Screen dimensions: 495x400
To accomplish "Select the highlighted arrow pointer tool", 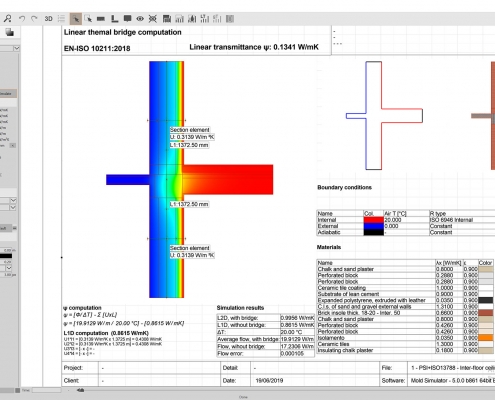I will tap(76, 19).
